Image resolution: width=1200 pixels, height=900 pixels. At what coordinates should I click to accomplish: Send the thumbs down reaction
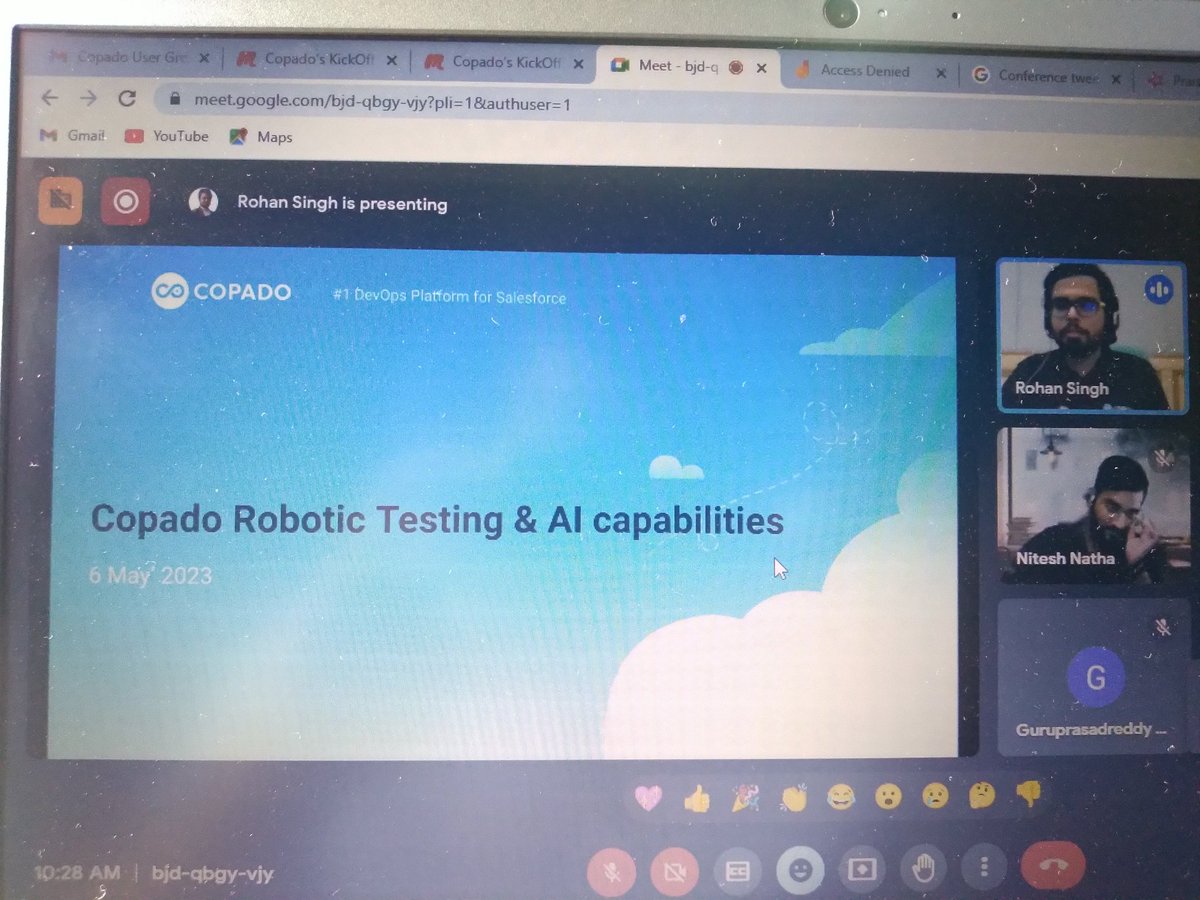coord(1029,795)
